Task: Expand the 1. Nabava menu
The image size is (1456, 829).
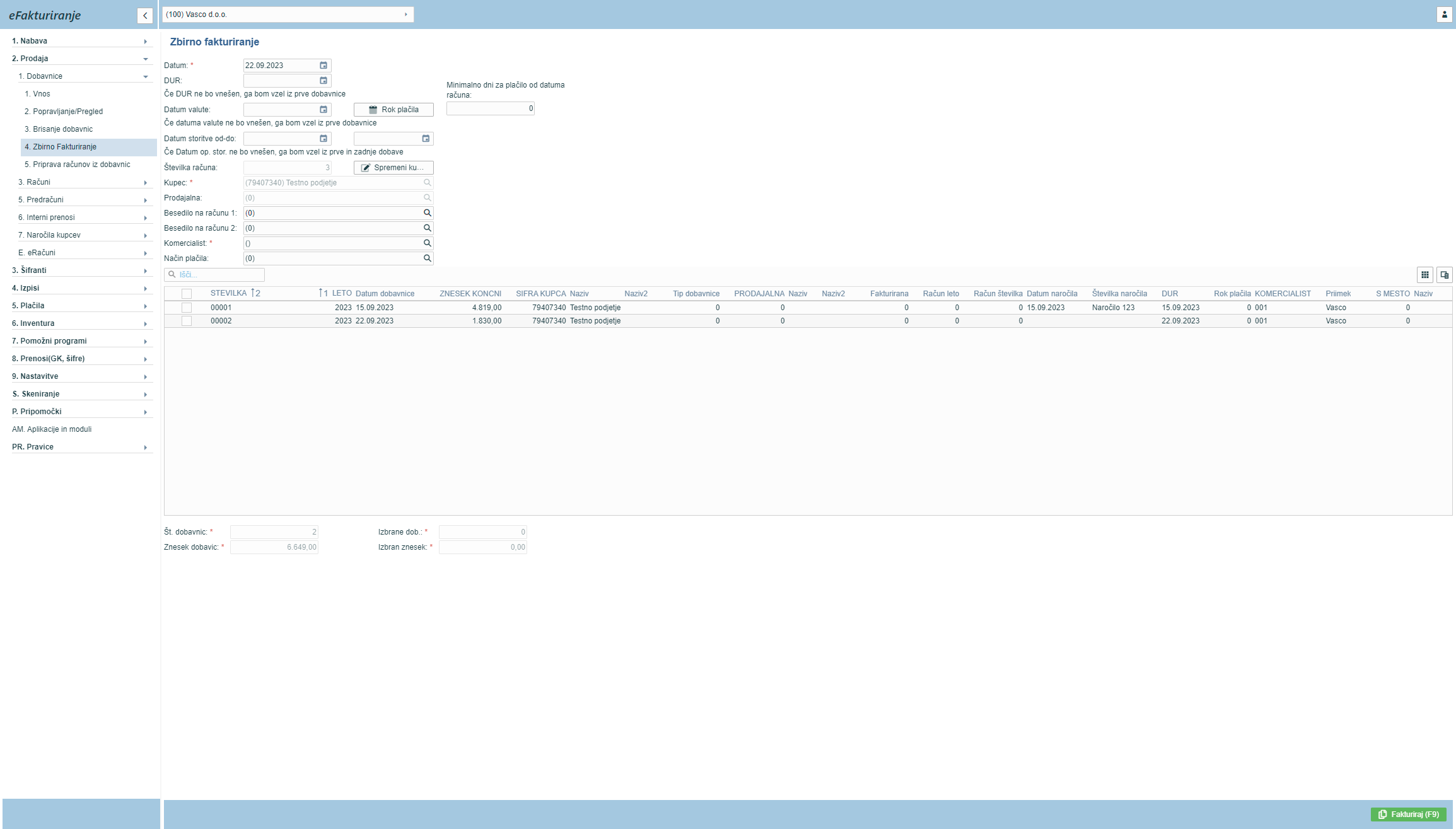Action: 82,41
